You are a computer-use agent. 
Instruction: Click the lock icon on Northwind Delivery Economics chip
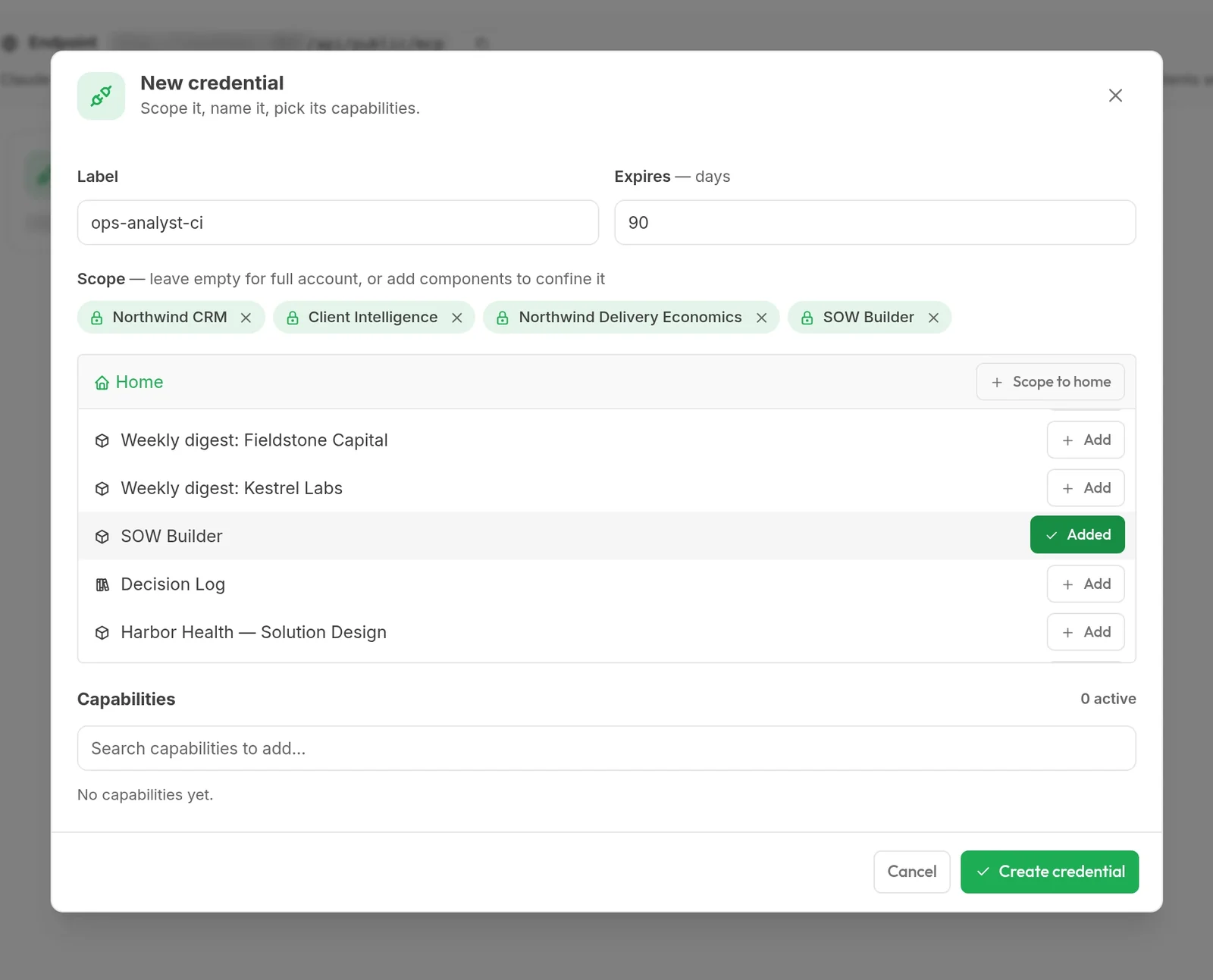click(x=503, y=318)
